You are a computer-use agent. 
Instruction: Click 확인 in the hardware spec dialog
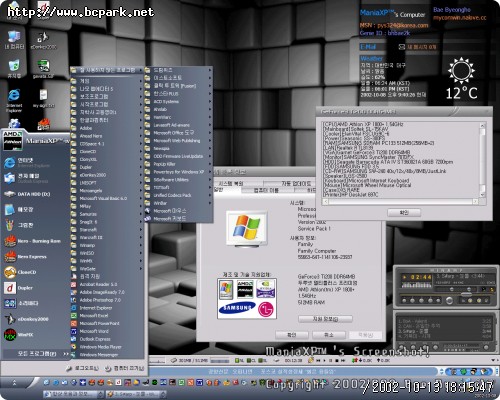[404, 212]
